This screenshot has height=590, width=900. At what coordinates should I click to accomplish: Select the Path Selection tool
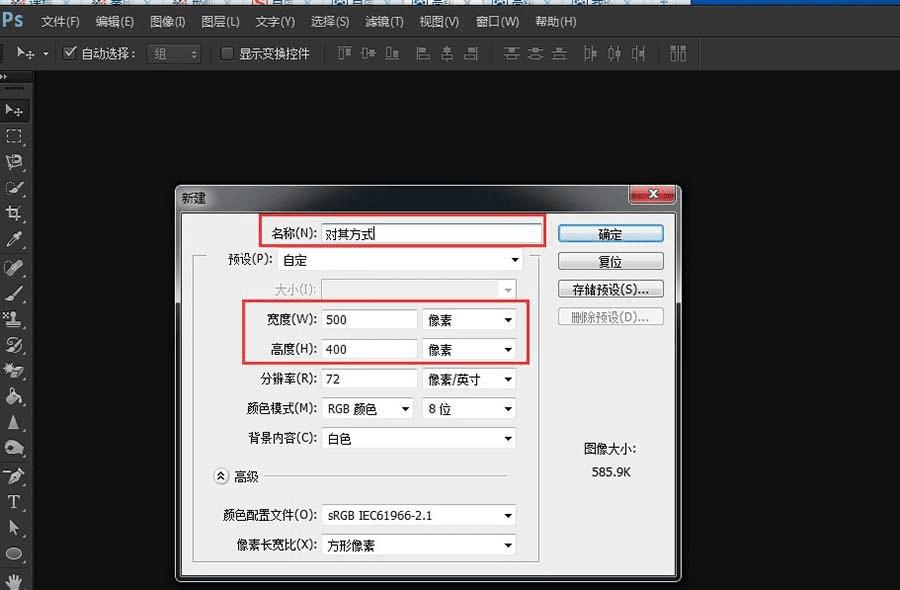(14, 527)
